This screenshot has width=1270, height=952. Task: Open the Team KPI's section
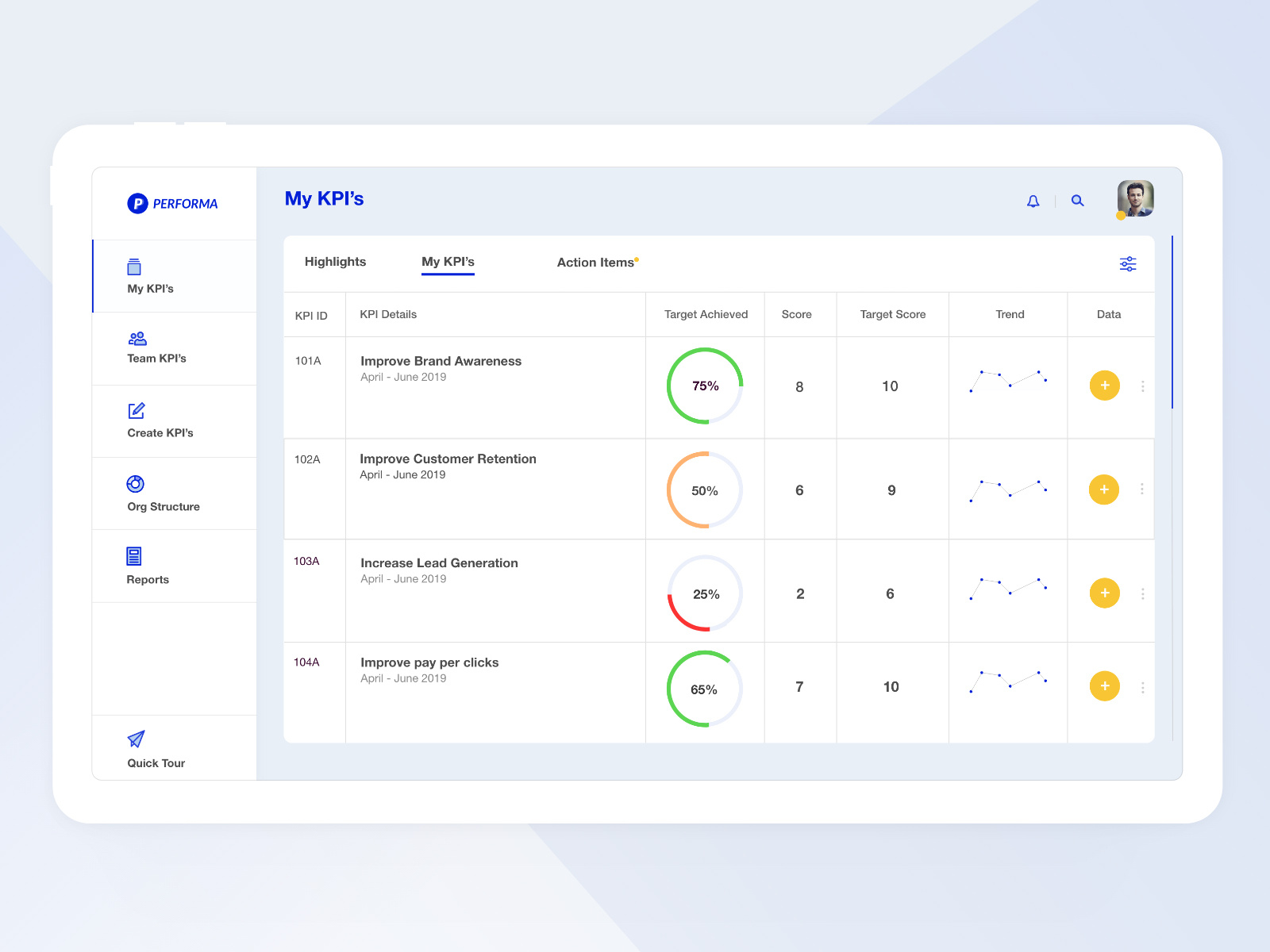click(x=156, y=349)
